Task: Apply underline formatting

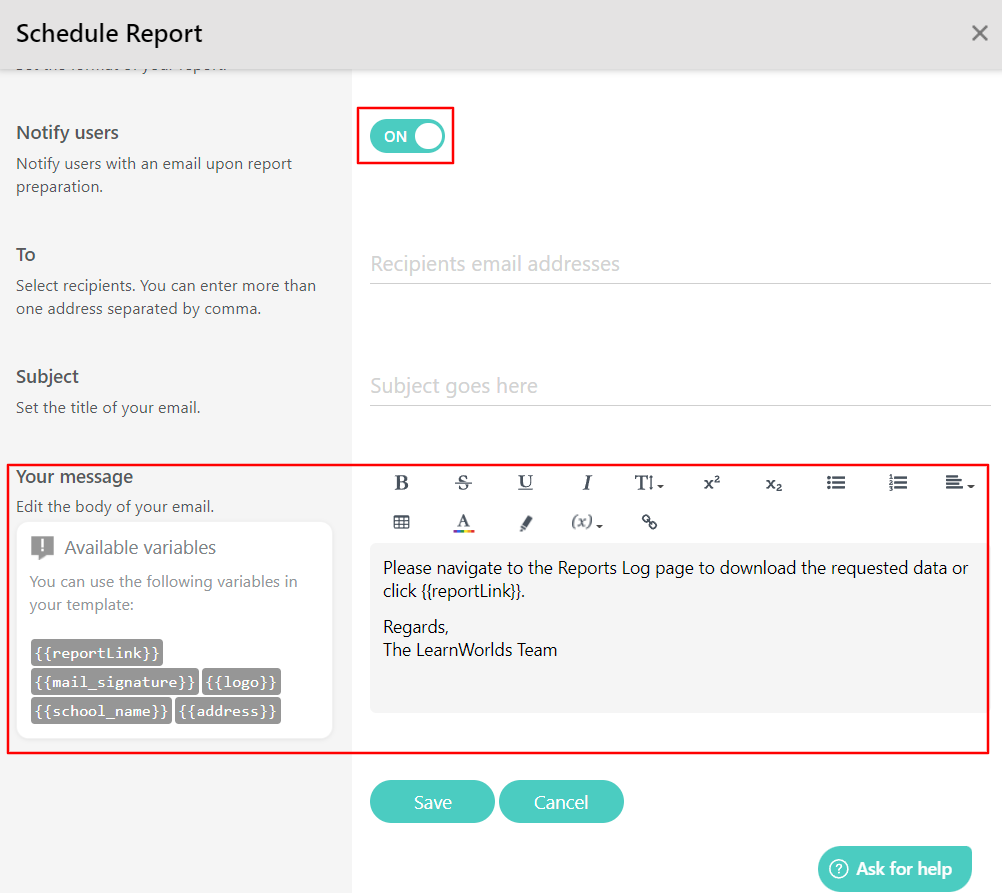Action: (525, 483)
